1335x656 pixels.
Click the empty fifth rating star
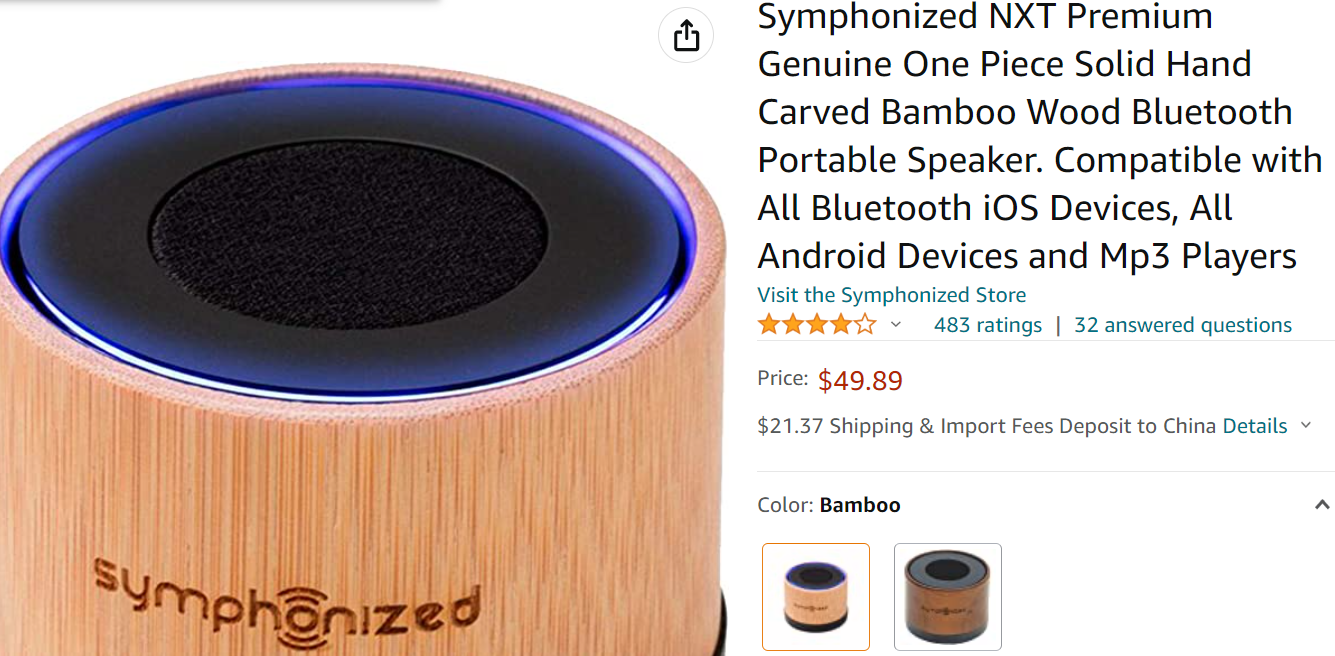tap(865, 325)
